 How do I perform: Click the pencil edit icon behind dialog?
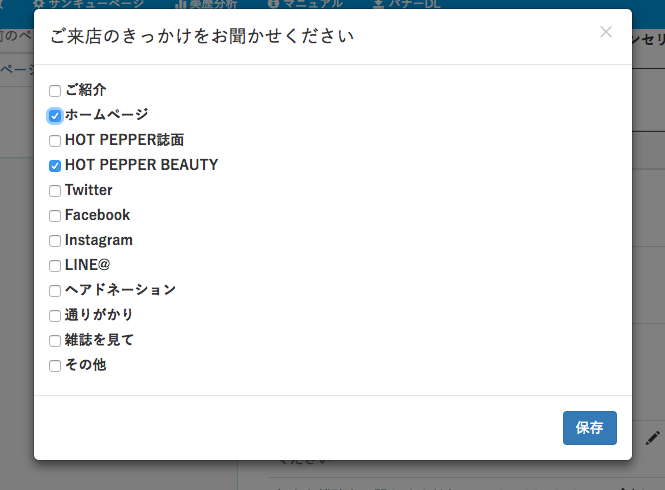point(652,438)
